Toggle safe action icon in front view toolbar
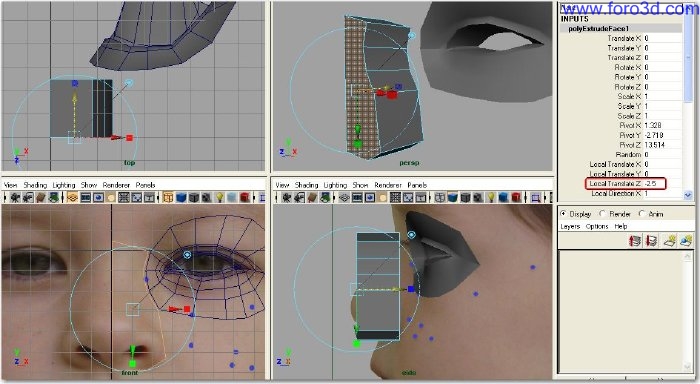700x384 pixels. (x=137, y=197)
